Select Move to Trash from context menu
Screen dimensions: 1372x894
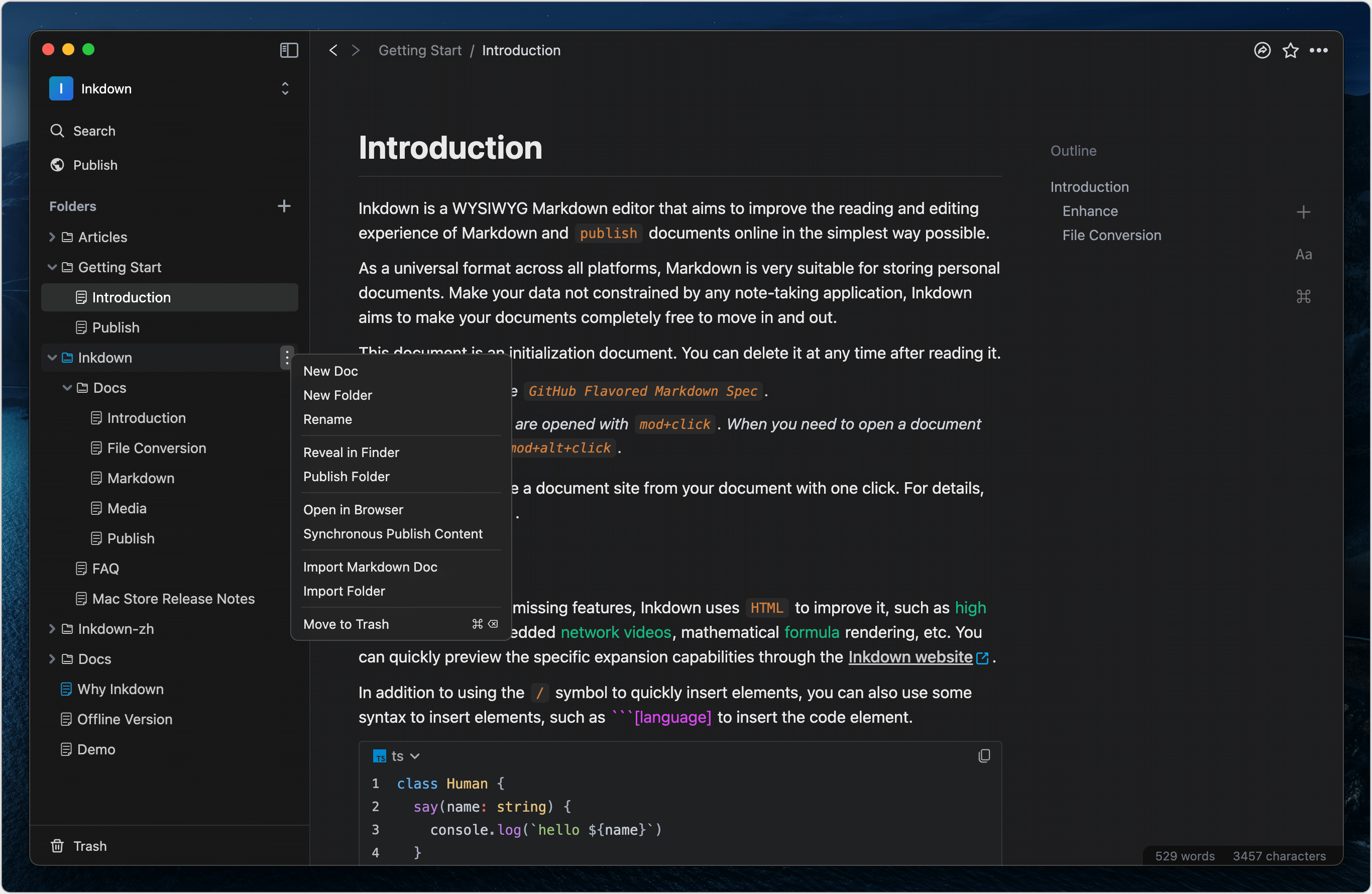[346, 623]
